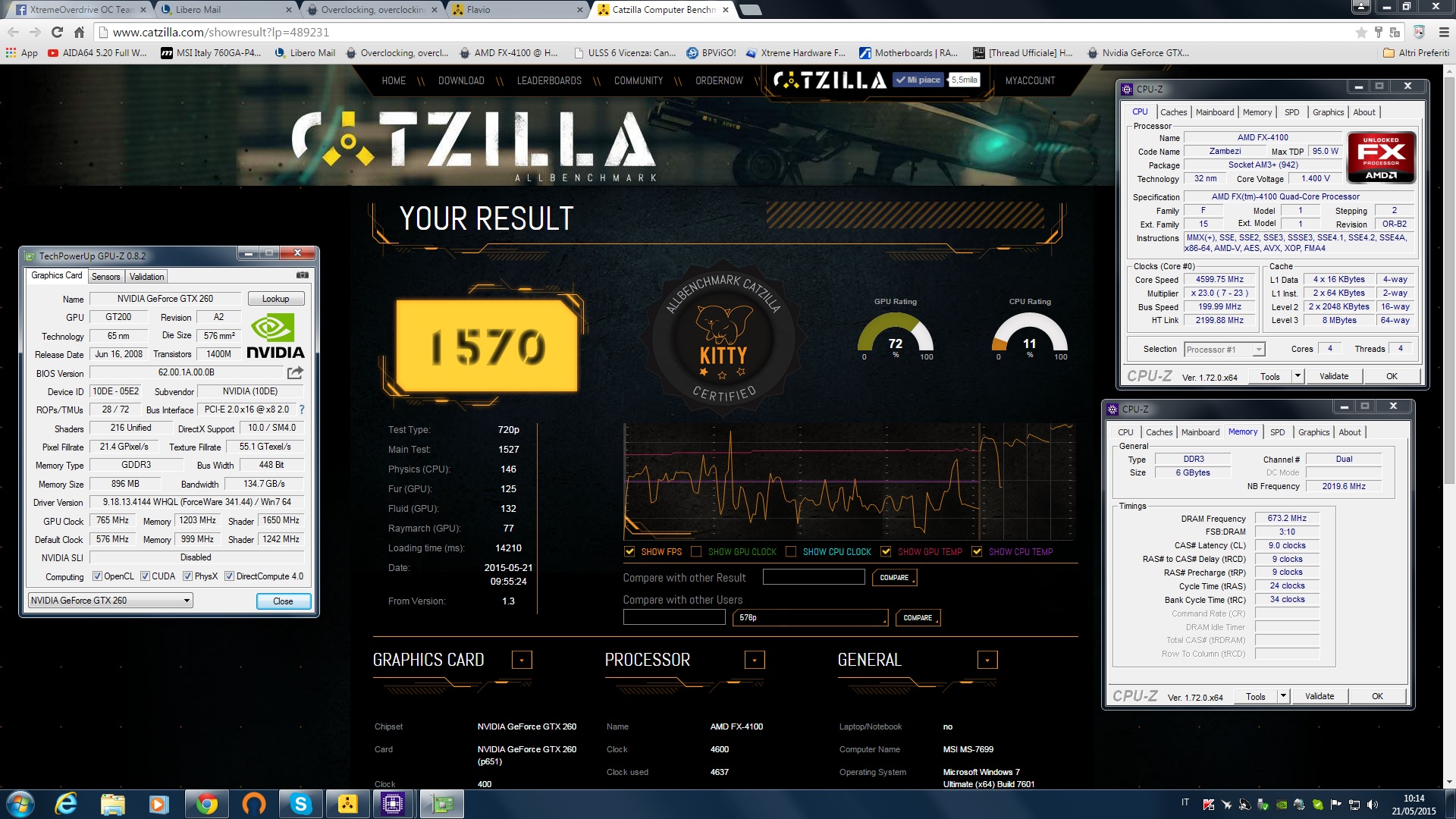
Task: Enable the SHOW GPU CLOCK checkbox
Action: 696,551
